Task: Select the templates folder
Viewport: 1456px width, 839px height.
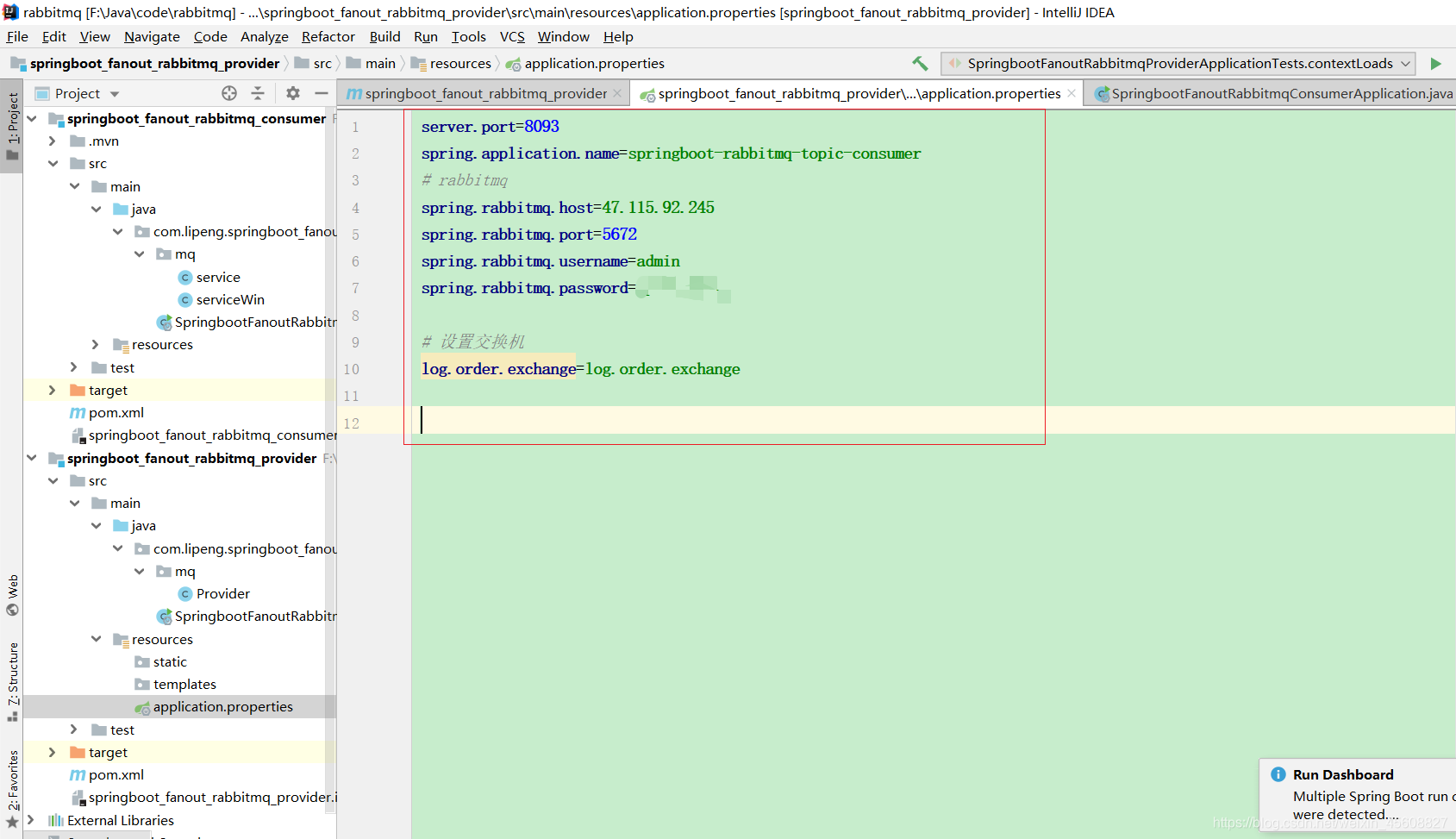Action: pos(184,684)
